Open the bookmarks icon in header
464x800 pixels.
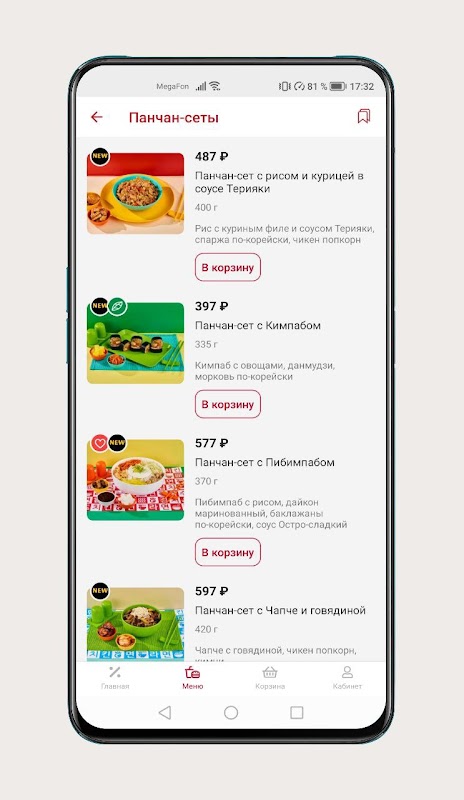click(363, 116)
